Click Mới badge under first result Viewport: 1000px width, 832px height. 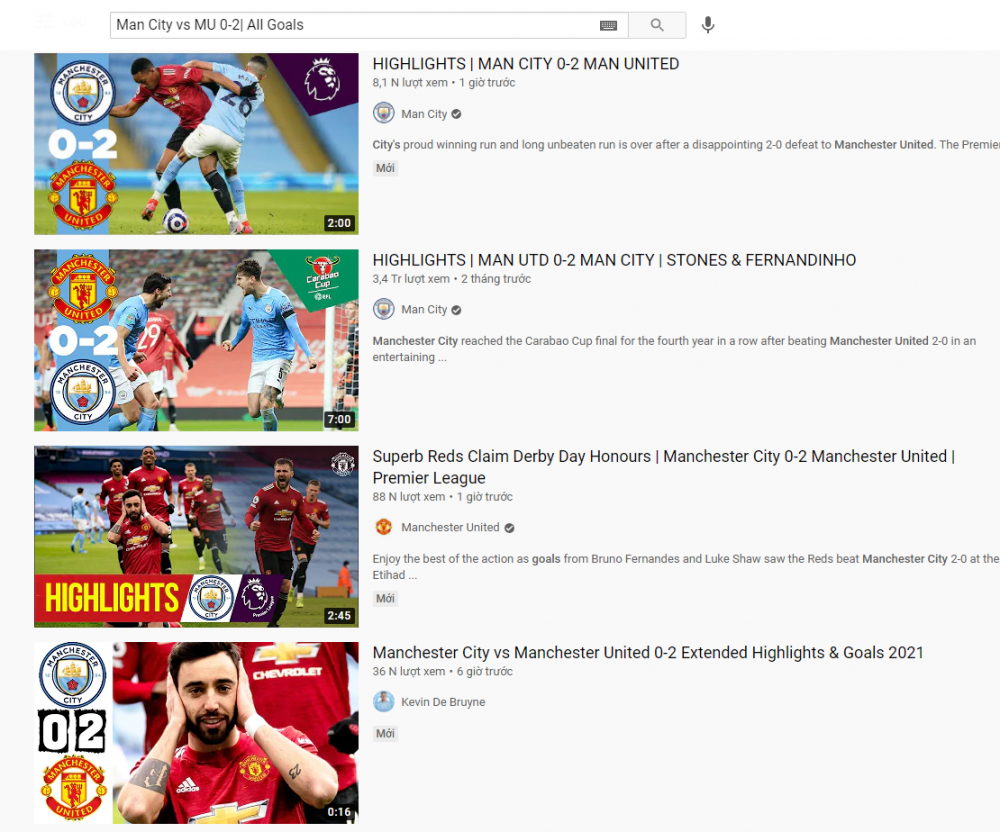[x=385, y=168]
